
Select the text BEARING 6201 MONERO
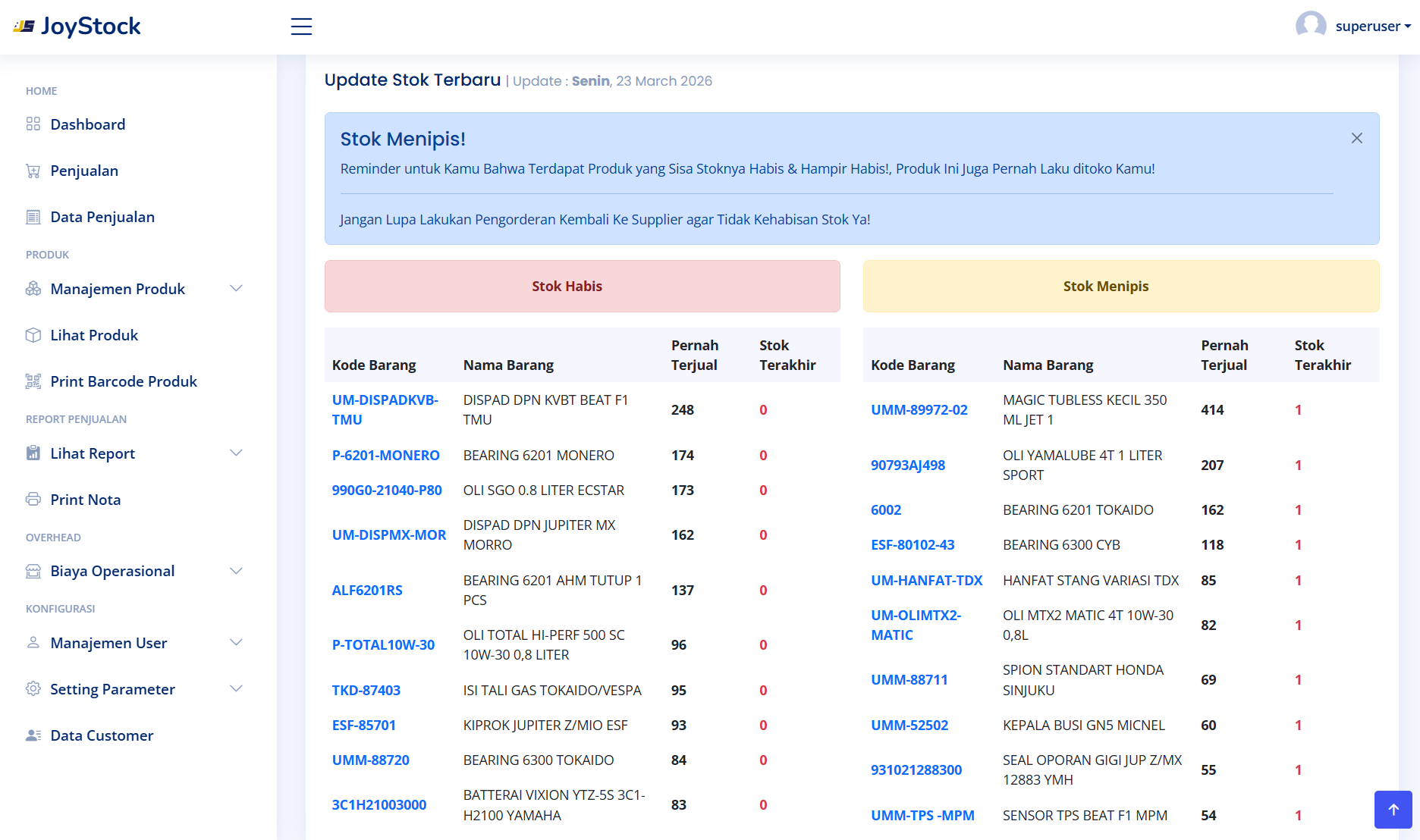[x=539, y=456]
